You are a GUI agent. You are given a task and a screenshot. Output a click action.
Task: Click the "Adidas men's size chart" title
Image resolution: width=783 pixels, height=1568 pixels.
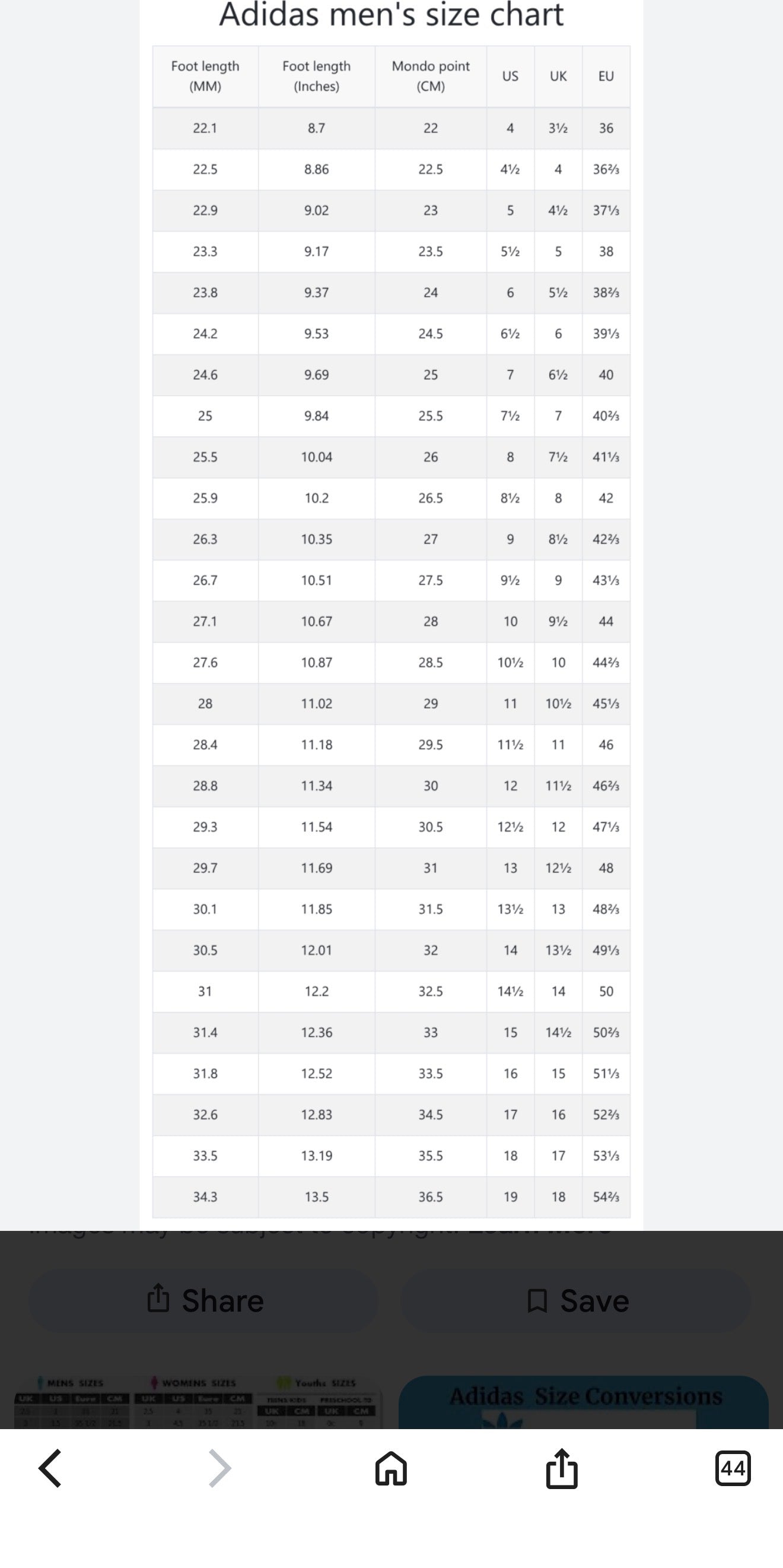(391, 15)
